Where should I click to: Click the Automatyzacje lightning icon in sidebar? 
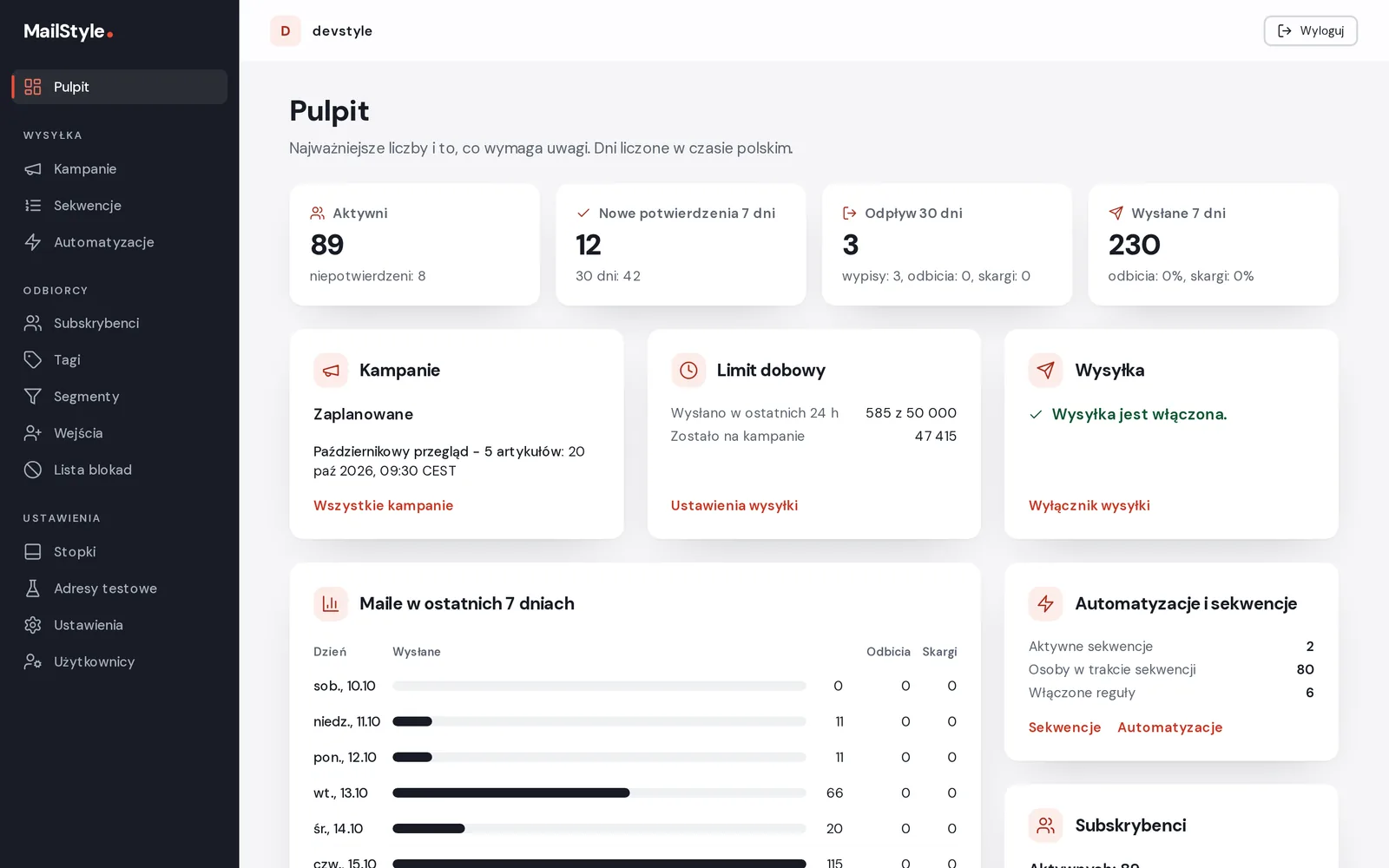click(x=33, y=242)
